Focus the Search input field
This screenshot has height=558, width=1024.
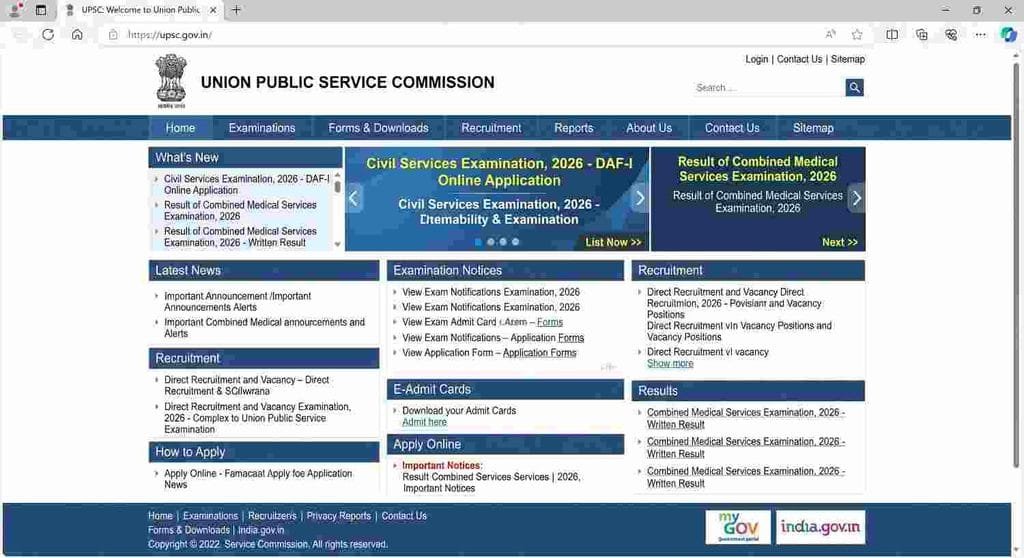click(769, 88)
